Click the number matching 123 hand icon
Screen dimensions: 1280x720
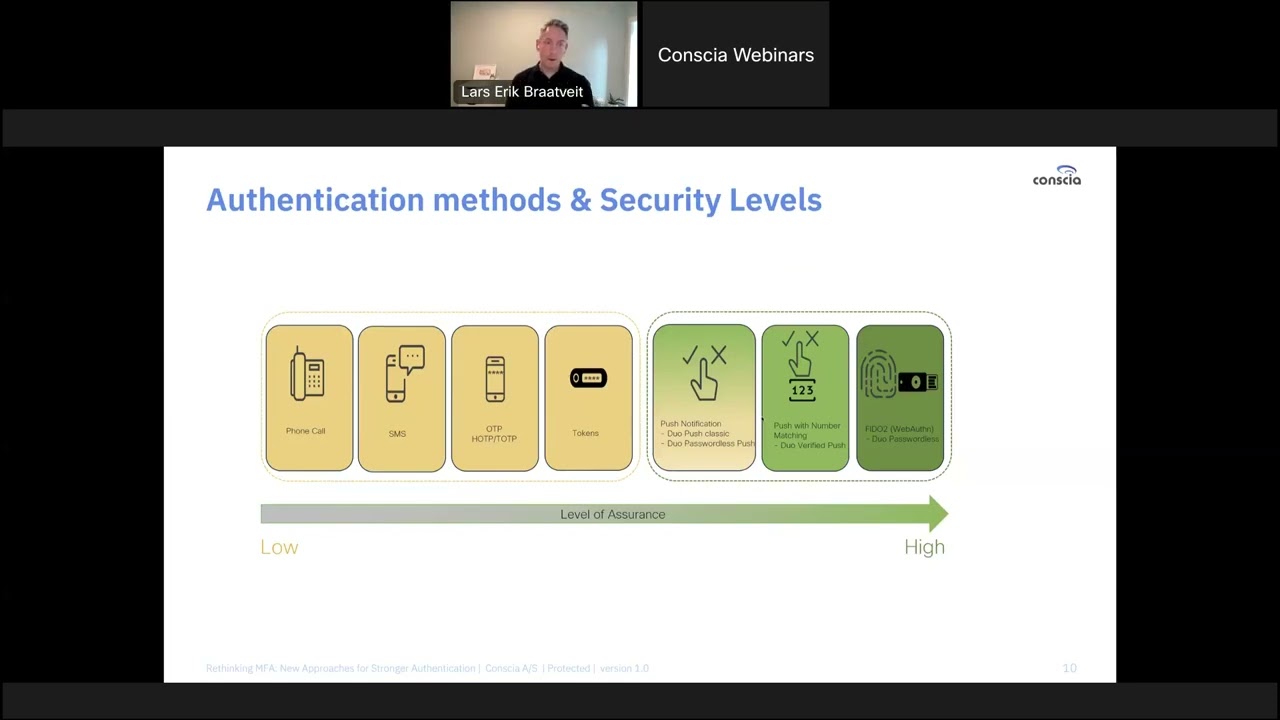coord(801,367)
